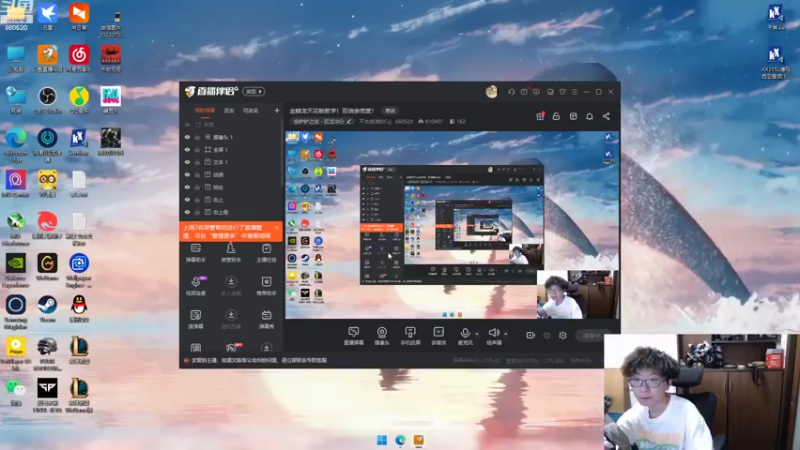Toggle the lock on 摄像头 1 source
The height and width of the screenshot is (450, 800).
197,137
